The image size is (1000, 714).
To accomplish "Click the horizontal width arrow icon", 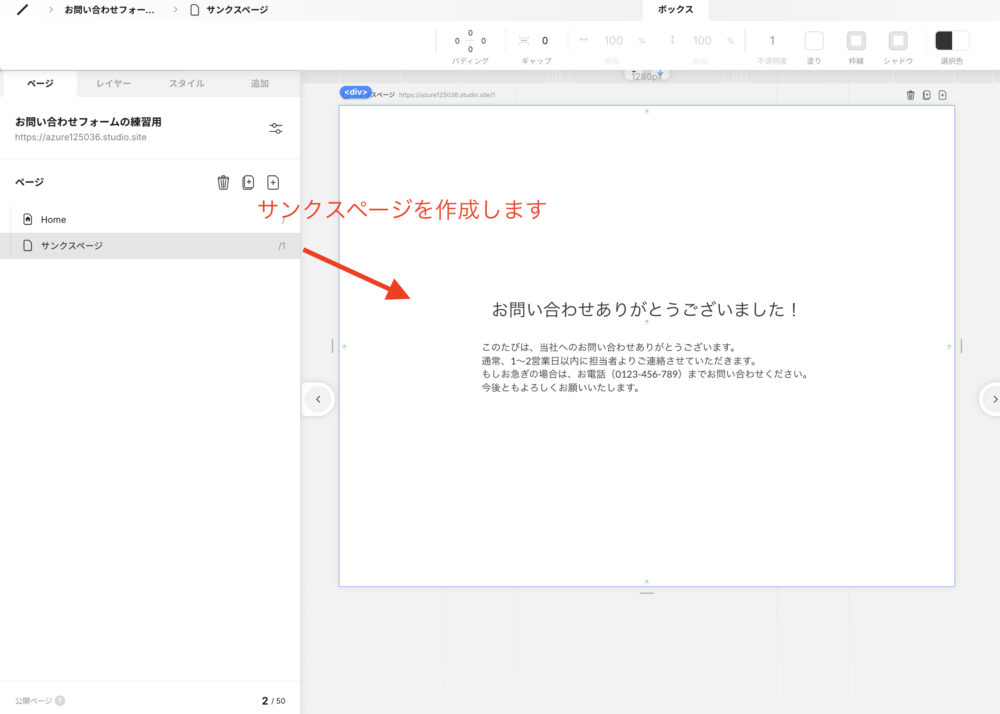I will (x=584, y=40).
